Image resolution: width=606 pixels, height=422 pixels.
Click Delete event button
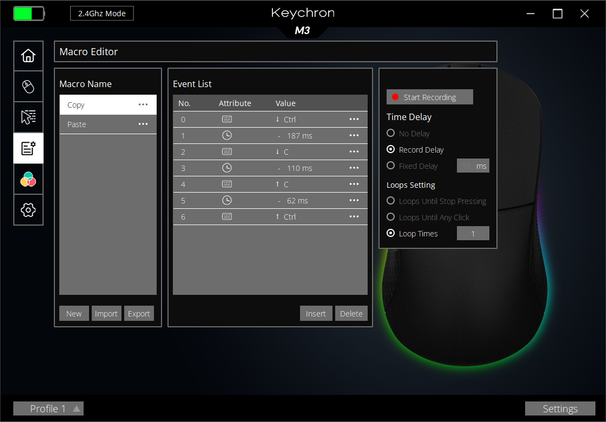(x=351, y=313)
